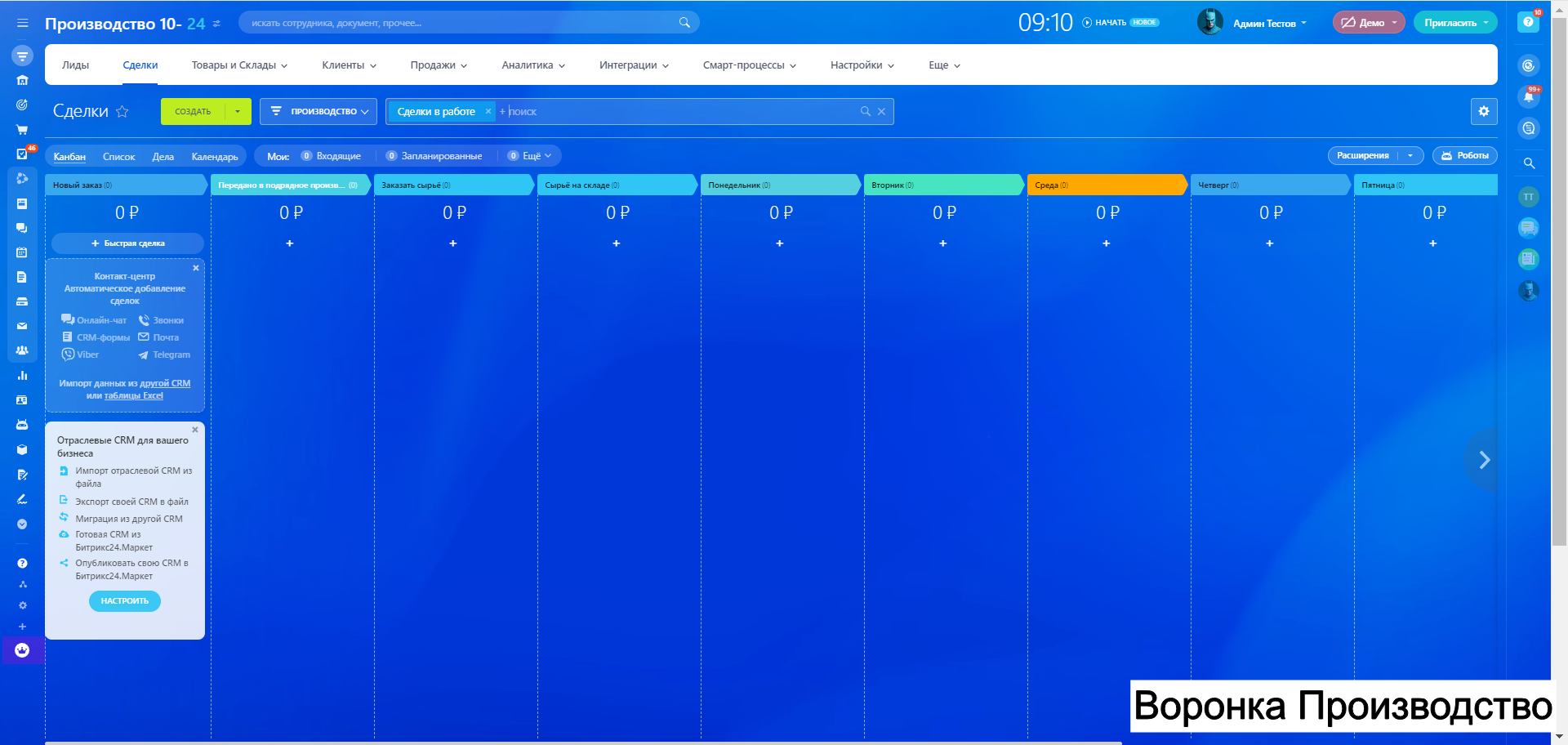Open the CRM funnel icon in left sidebar
Screen dimensions: 1568x745
click(x=22, y=56)
